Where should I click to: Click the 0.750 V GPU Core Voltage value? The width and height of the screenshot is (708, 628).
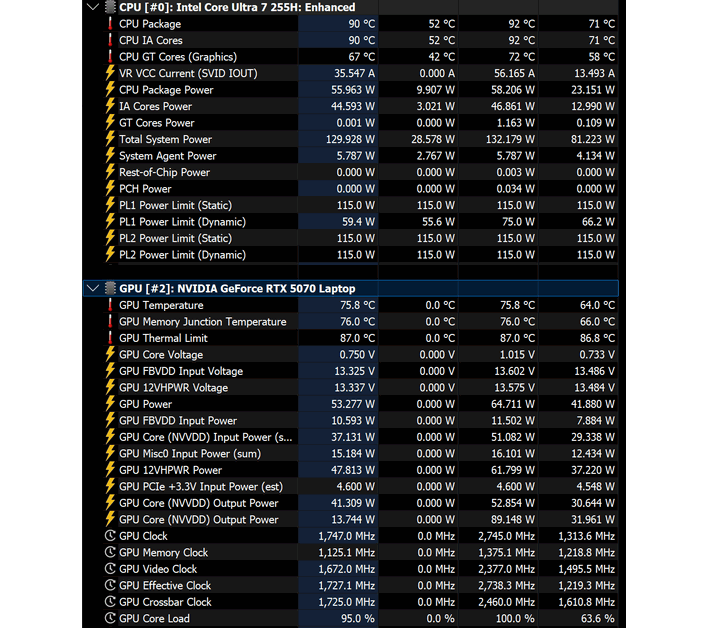357,355
